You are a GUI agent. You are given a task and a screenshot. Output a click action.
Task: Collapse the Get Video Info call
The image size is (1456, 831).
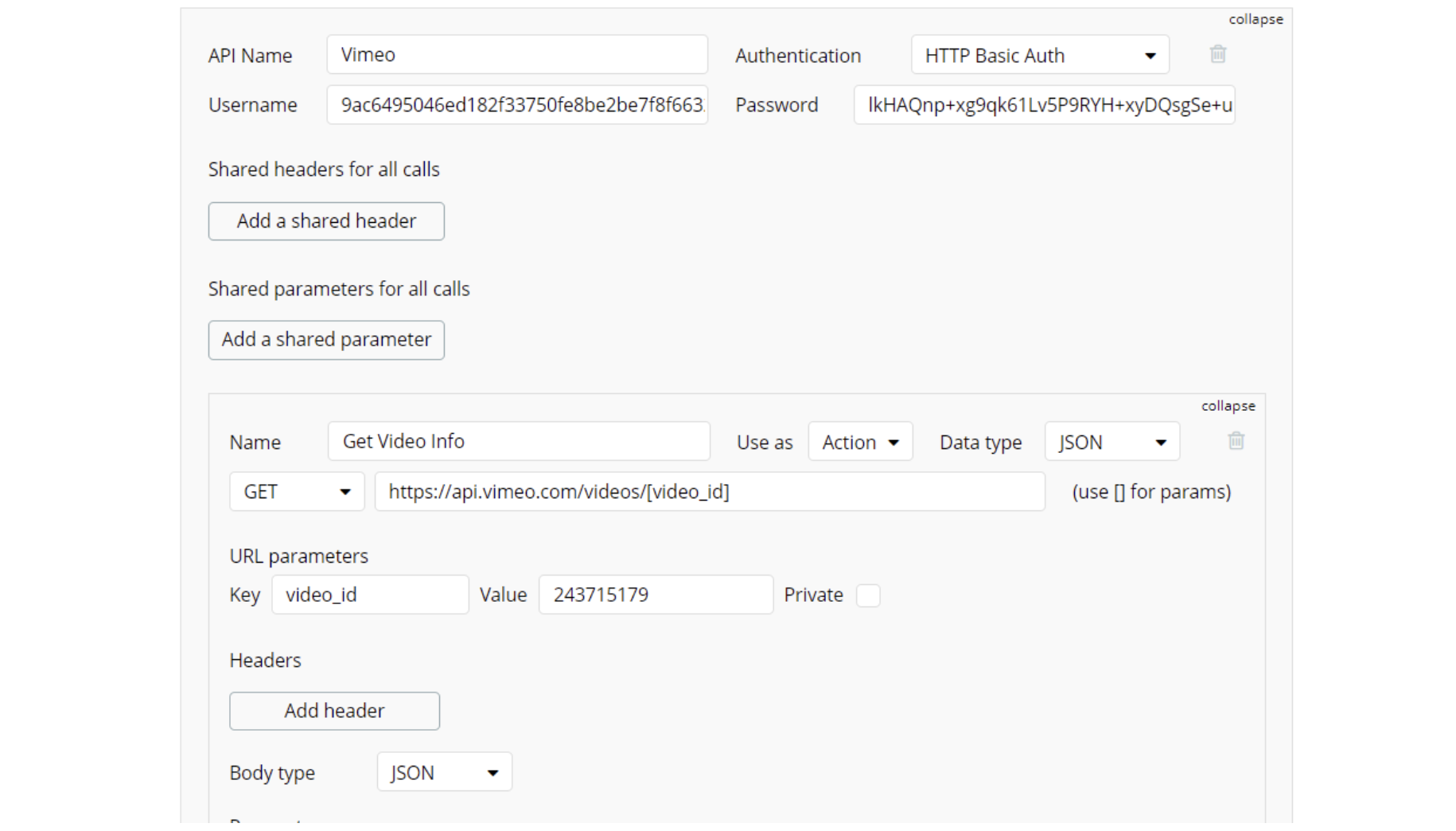[1228, 406]
